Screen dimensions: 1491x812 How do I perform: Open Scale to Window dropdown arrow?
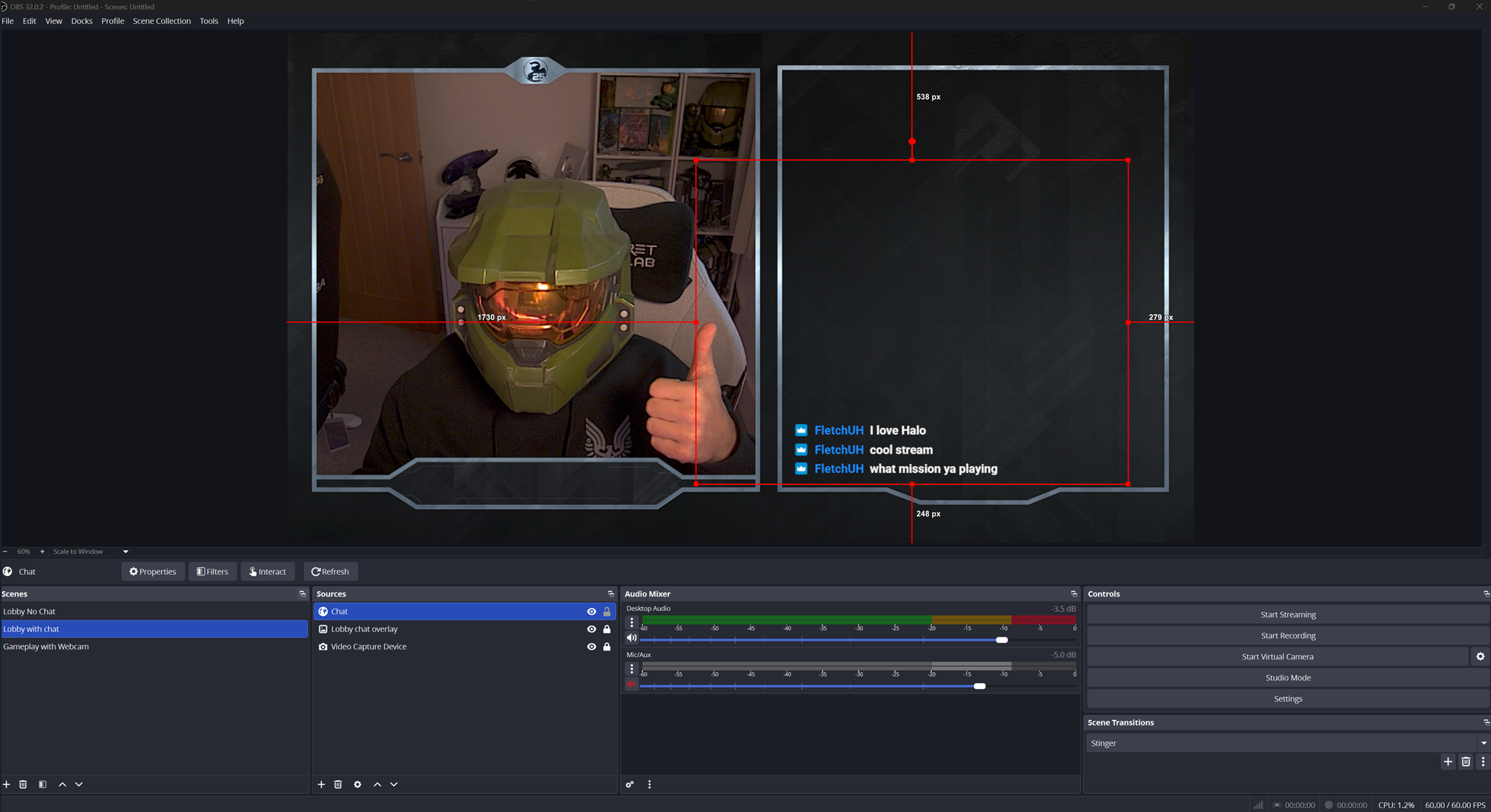(126, 552)
